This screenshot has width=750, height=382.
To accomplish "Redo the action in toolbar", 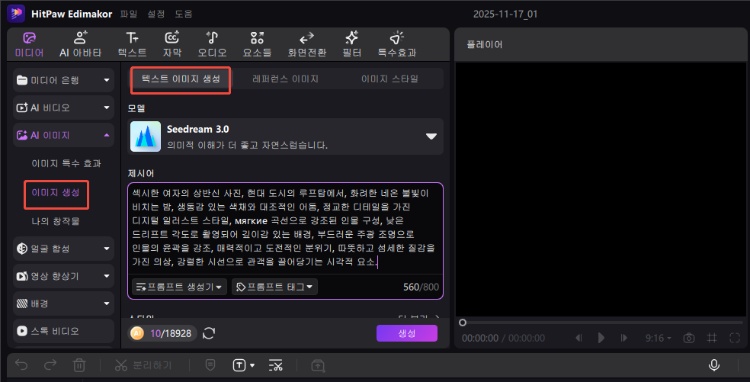I will [50, 366].
